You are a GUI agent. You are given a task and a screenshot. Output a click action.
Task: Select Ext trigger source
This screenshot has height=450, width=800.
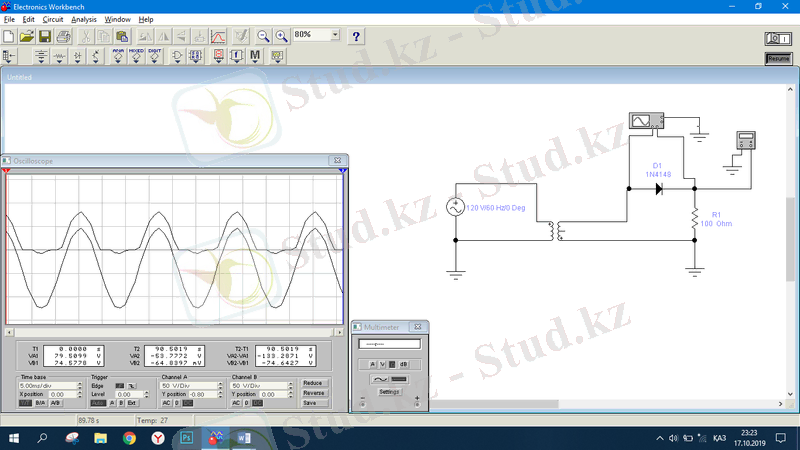[x=132, y=403]
